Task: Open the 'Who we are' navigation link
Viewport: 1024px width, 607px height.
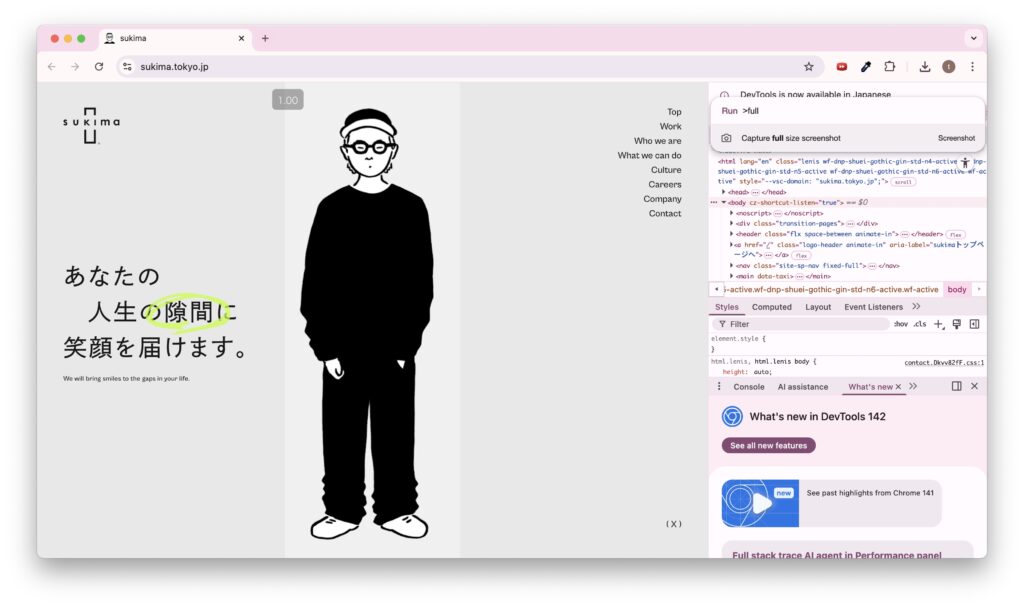Action: tap(657, 141)
